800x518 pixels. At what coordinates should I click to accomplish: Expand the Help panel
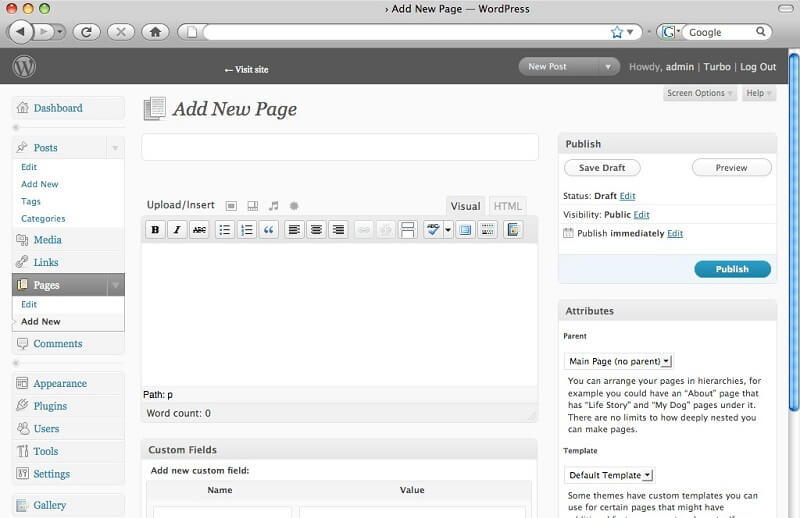point(759,93)
